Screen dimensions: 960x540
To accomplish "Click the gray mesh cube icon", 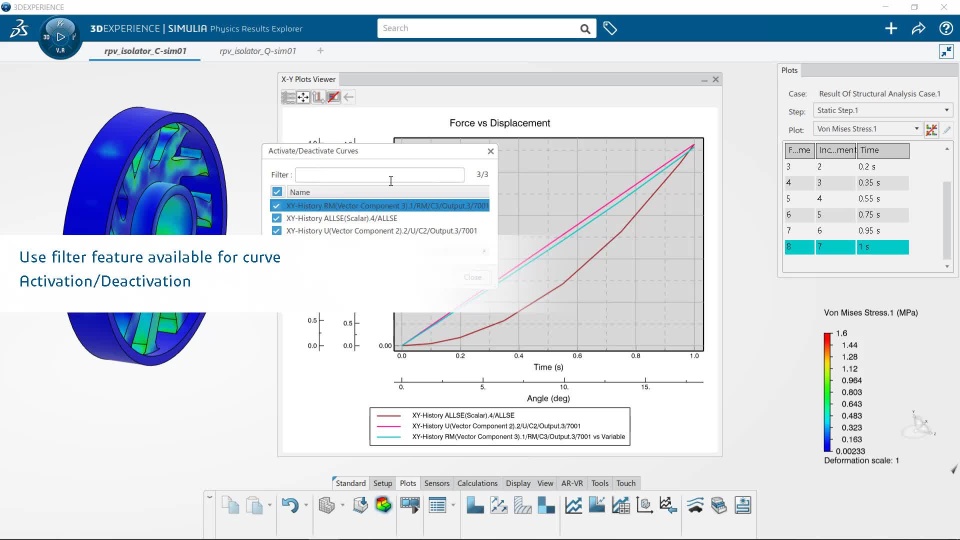I will click(x=327, y=505).
